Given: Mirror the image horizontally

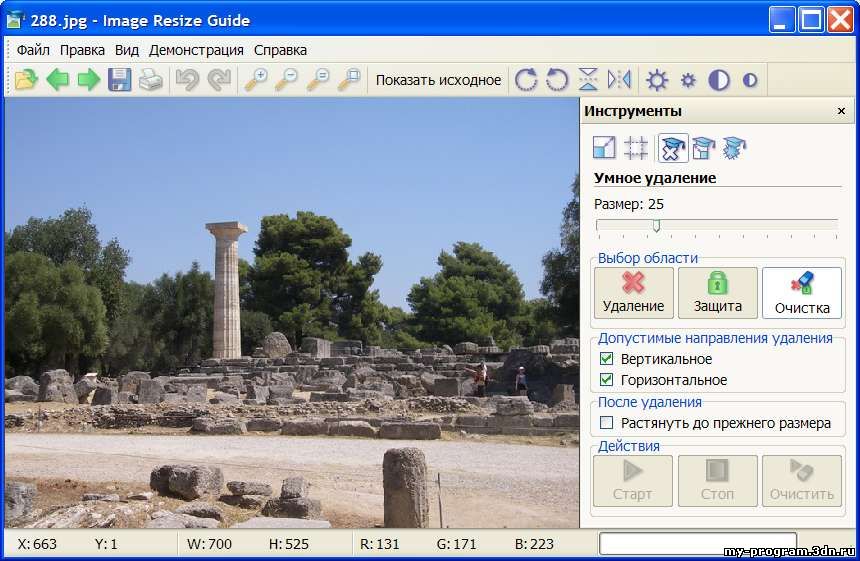Looking at the screenshot, I should (619, 80).
